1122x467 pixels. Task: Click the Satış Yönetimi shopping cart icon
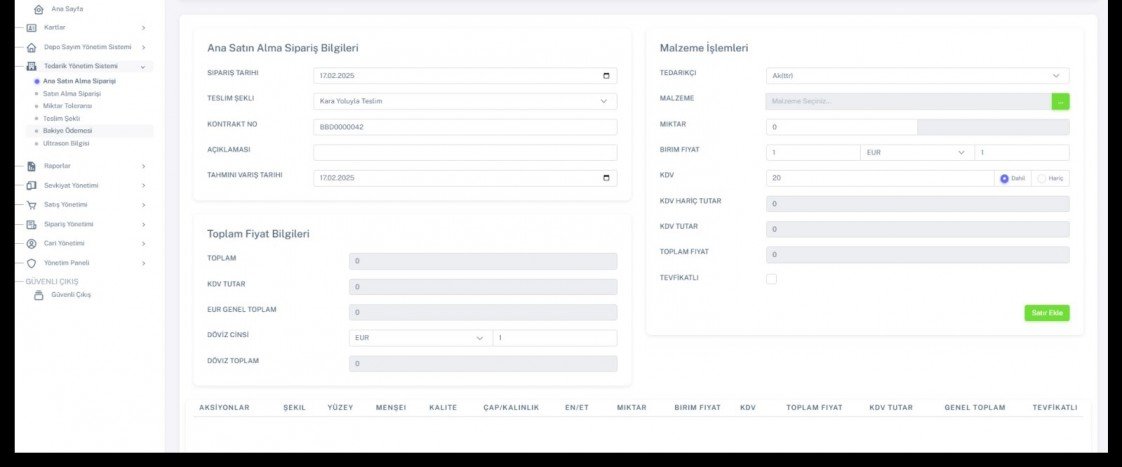(31, 205)
